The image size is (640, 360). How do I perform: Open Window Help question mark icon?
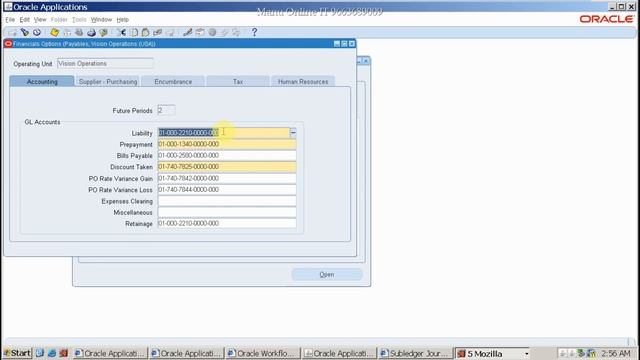point(254,32)
